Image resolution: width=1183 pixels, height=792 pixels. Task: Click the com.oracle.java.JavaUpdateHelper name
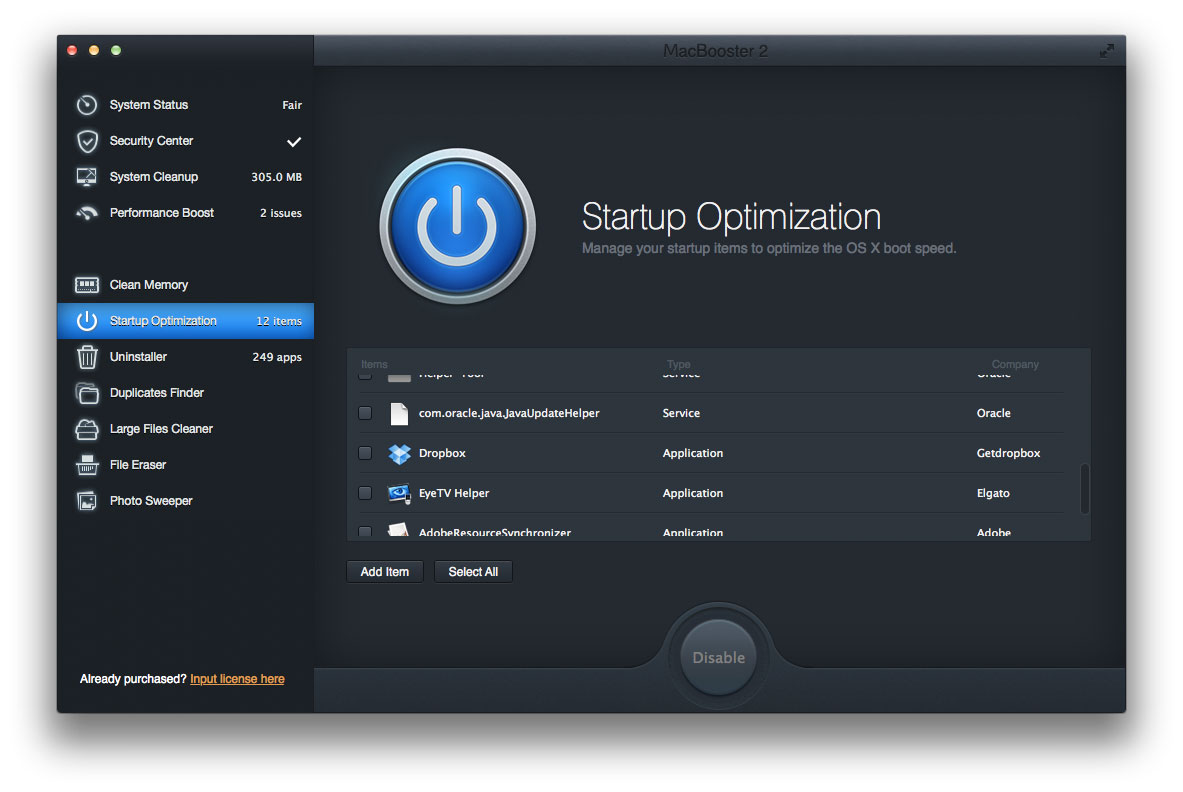point(509,413)
